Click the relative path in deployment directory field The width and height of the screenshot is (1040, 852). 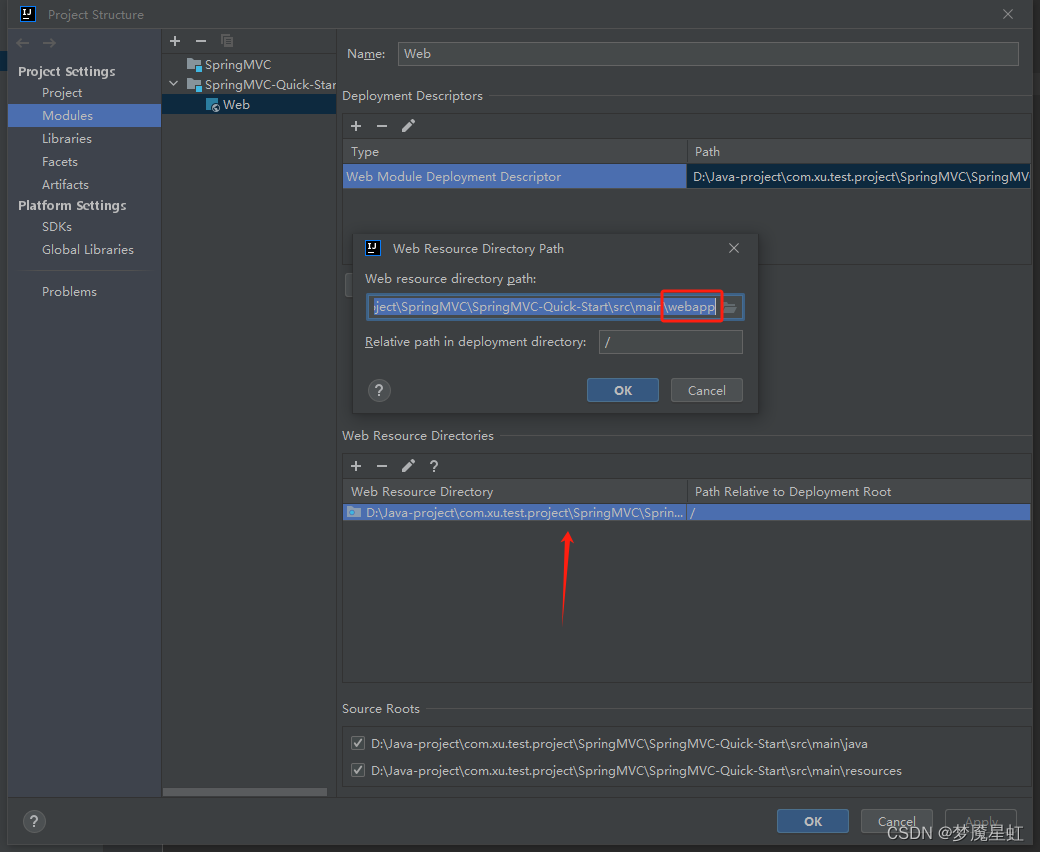[671, 342]
